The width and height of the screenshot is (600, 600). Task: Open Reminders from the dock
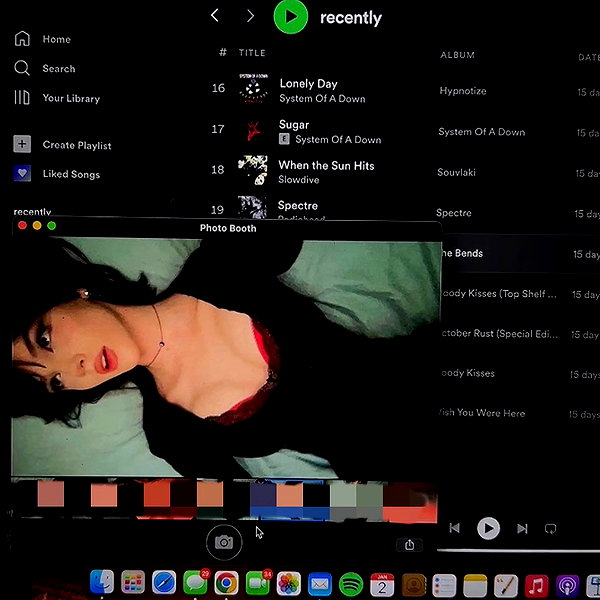(x=444, y=585)
